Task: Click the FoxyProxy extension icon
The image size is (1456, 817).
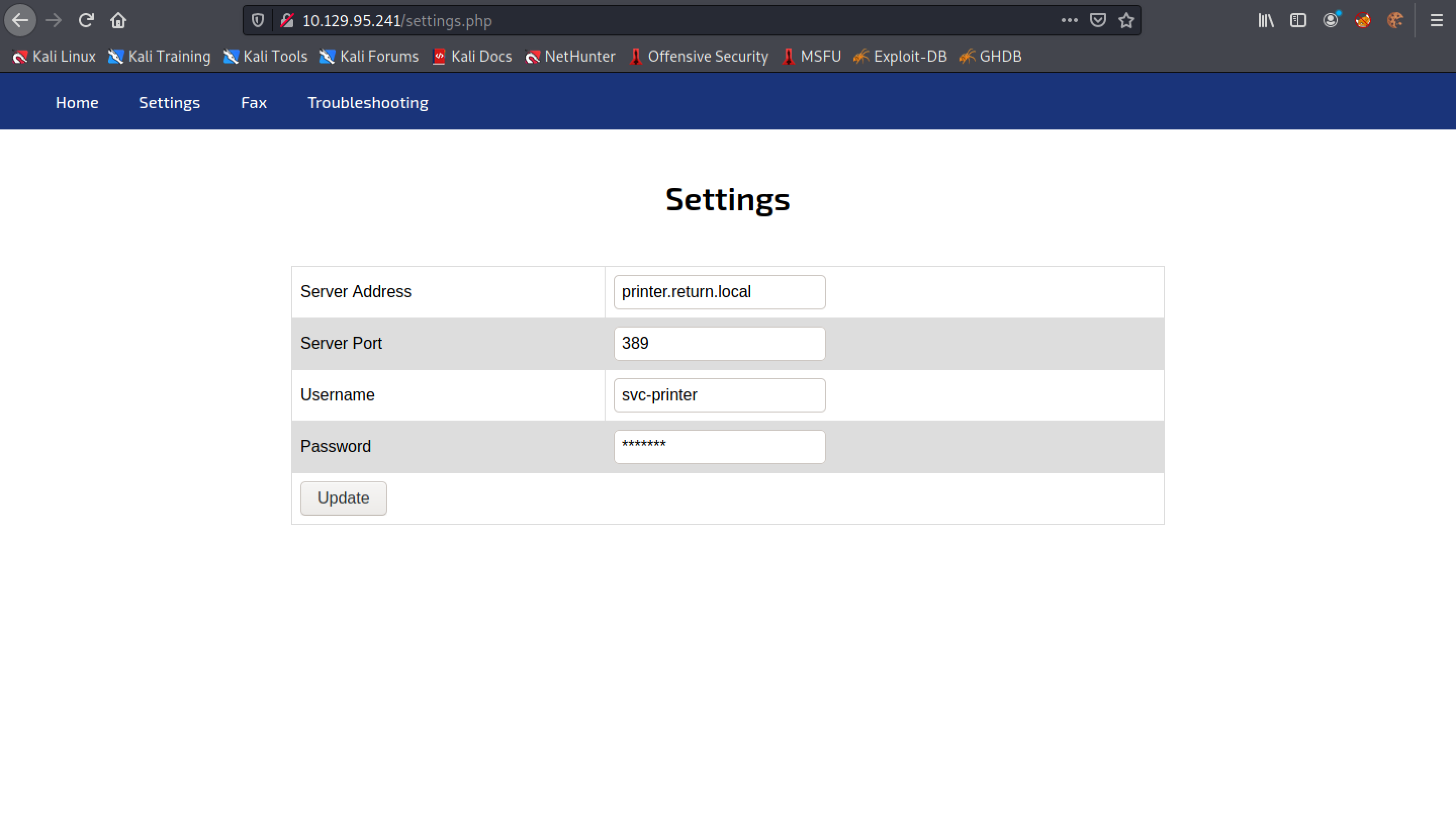Action: pos(1363,21)
